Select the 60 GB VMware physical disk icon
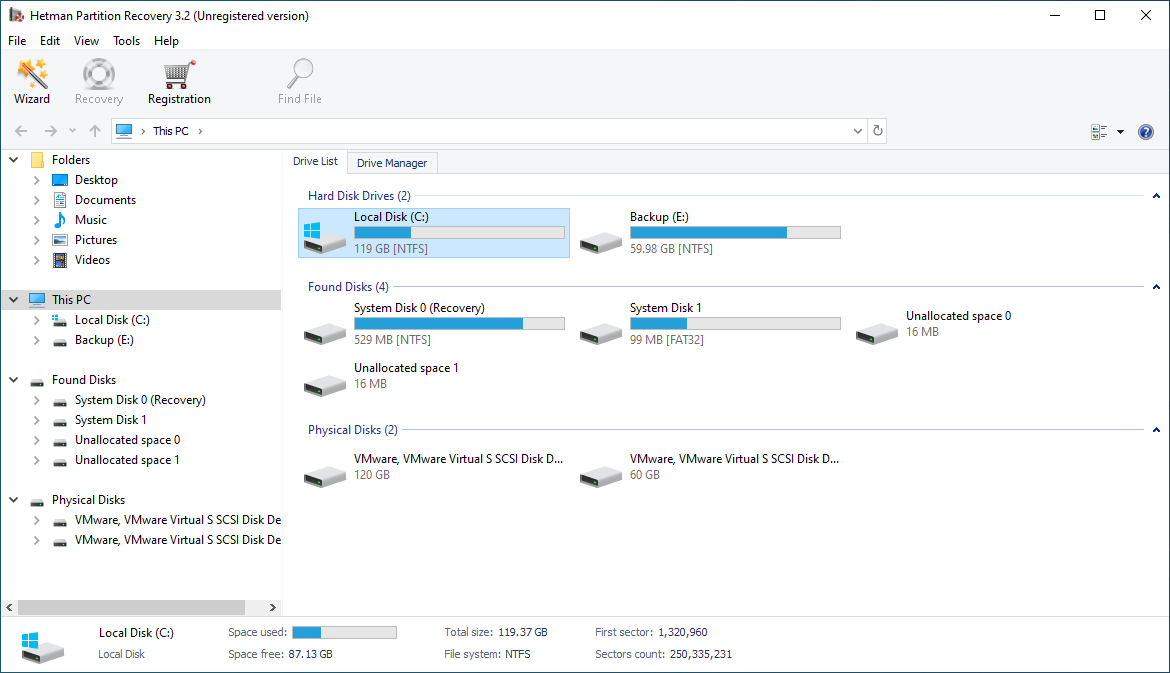1170x673 pixels. pos(601,475)
